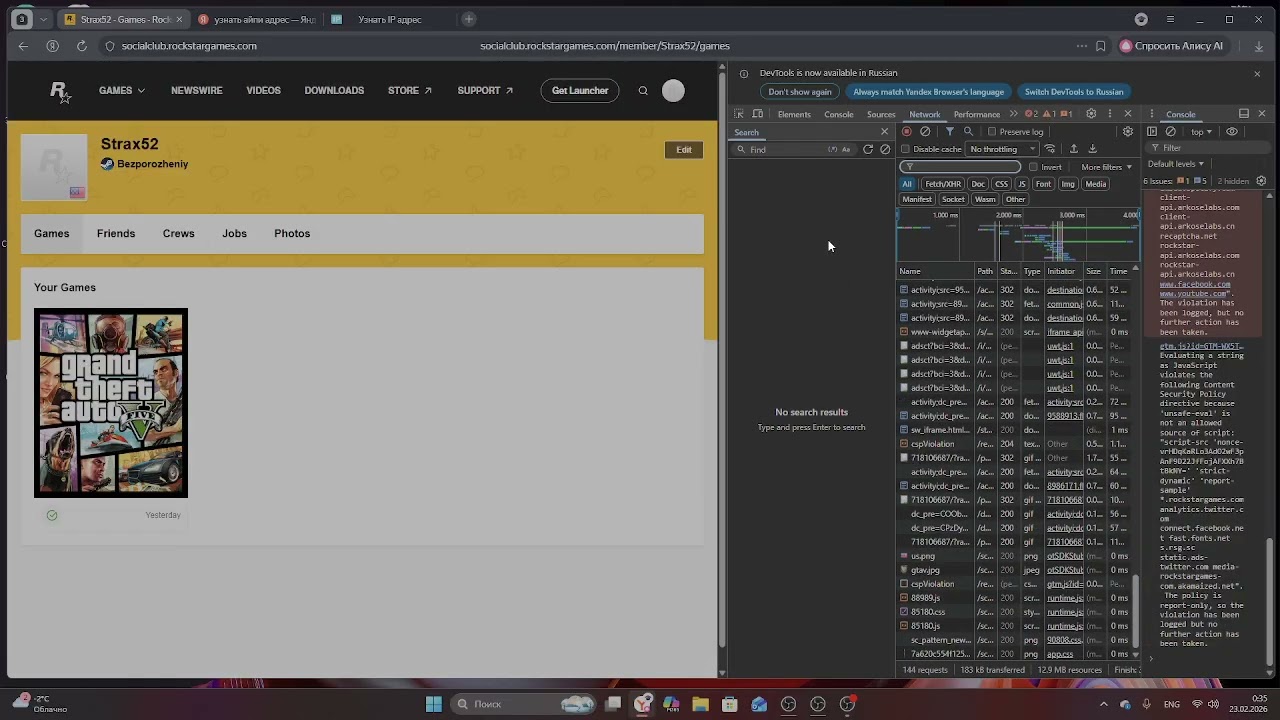Open the Photos tab on the profile
Viewport: 1280px width, 720px height.
[292, 234]
